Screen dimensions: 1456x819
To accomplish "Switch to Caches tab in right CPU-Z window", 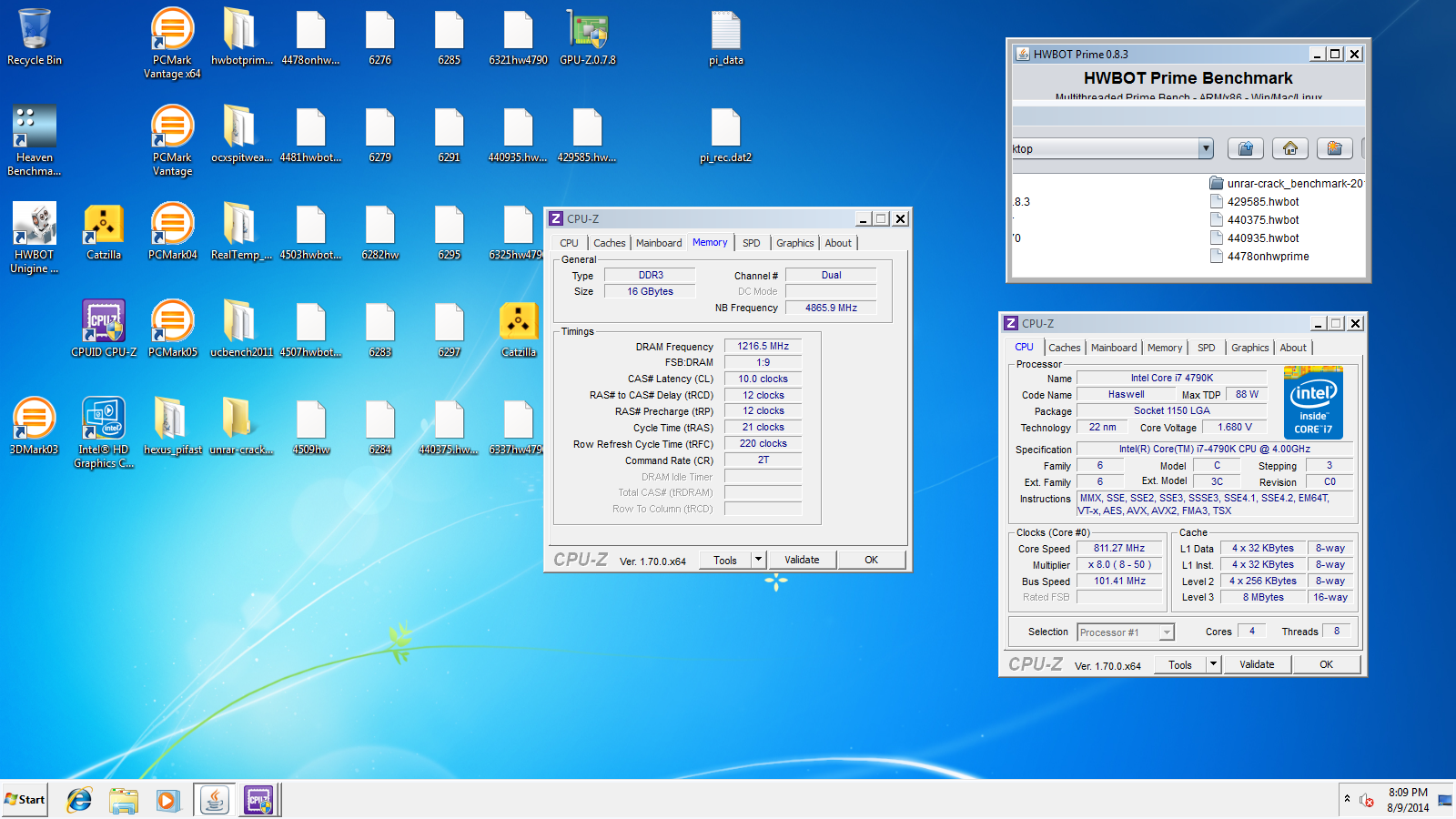I will (x=1065, y=348).
